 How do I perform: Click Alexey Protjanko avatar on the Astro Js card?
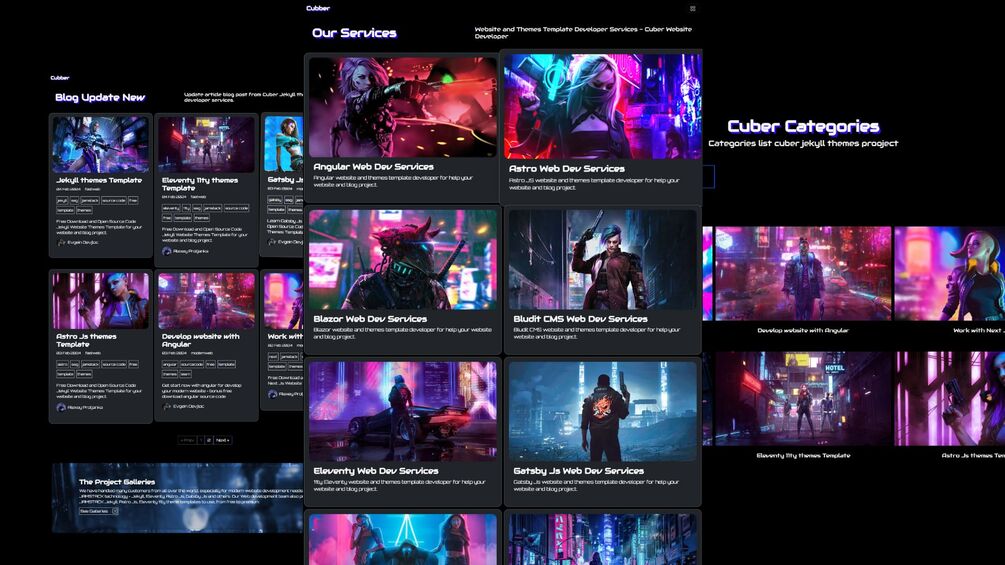click(x=61, y=407)
